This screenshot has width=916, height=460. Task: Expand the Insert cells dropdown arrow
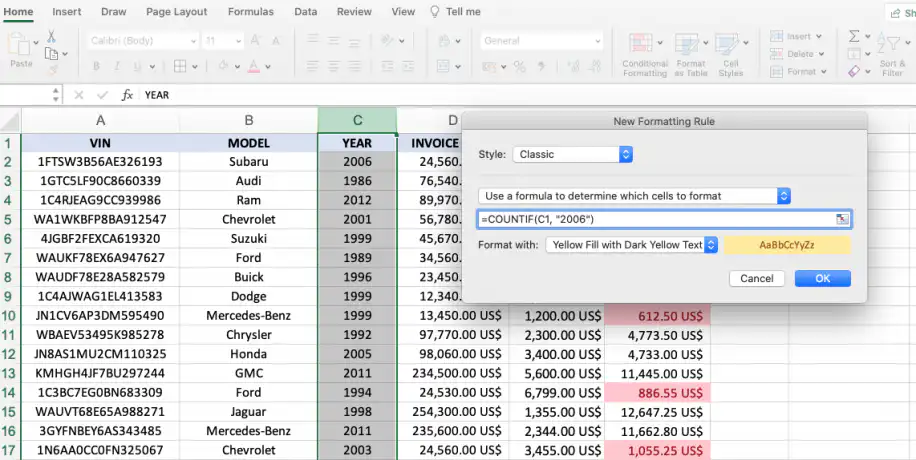point(819,36)
